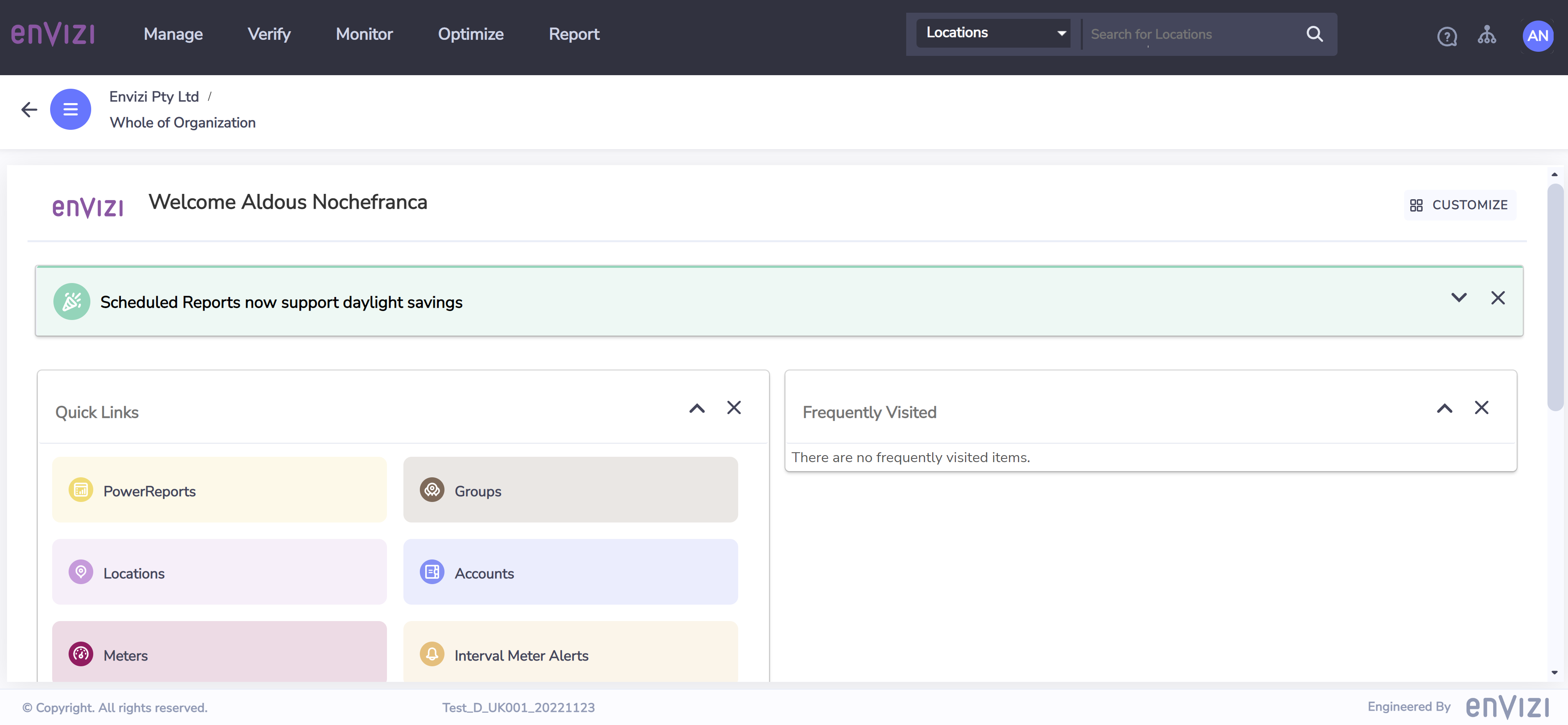Click the dashboard vertical scrollbar thumb

1555,297
